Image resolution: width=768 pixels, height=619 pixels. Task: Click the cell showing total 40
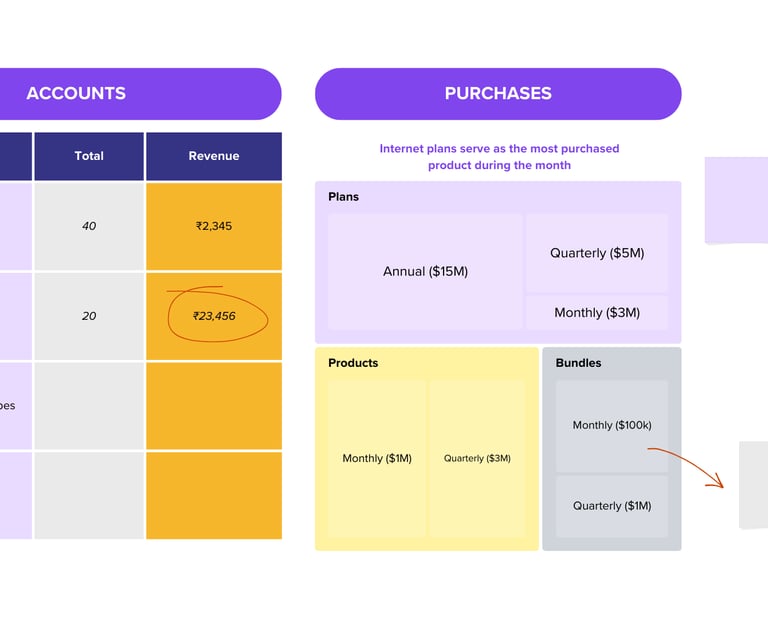coord(89,226)
